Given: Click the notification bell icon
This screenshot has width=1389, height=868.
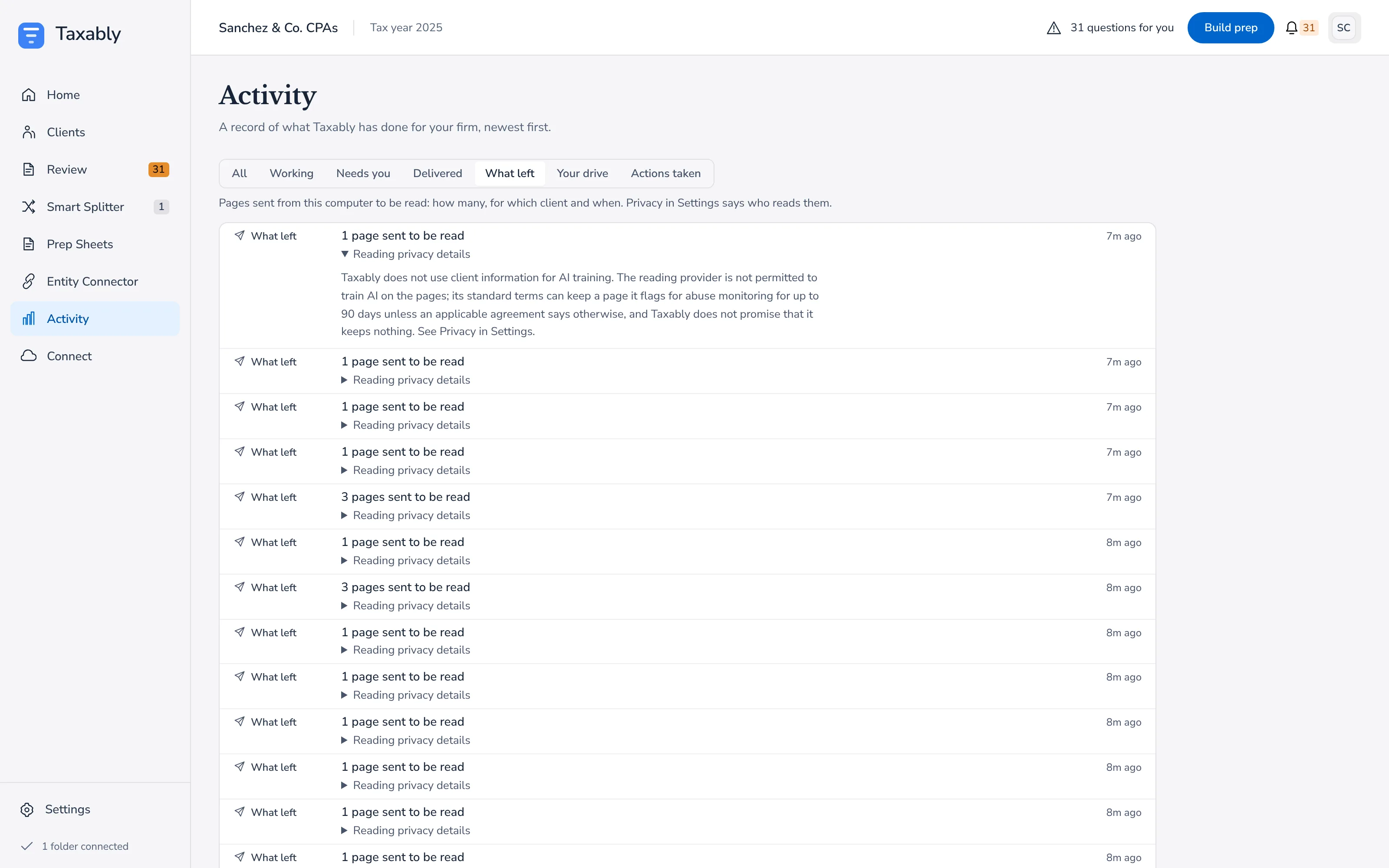Looking at the screenshot, I should coord(1291,27).
